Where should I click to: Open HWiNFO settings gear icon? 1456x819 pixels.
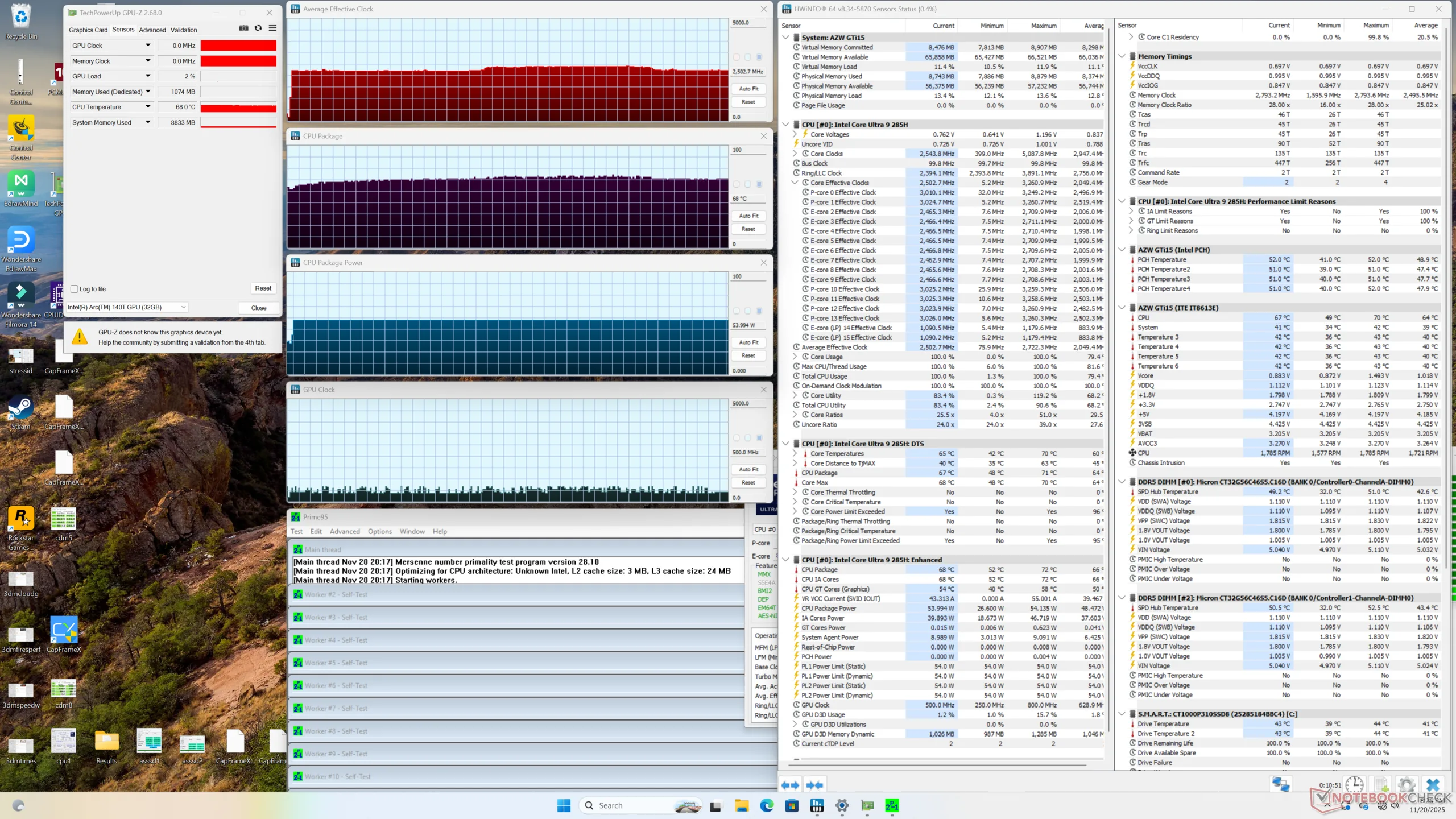click(1406, 785)
